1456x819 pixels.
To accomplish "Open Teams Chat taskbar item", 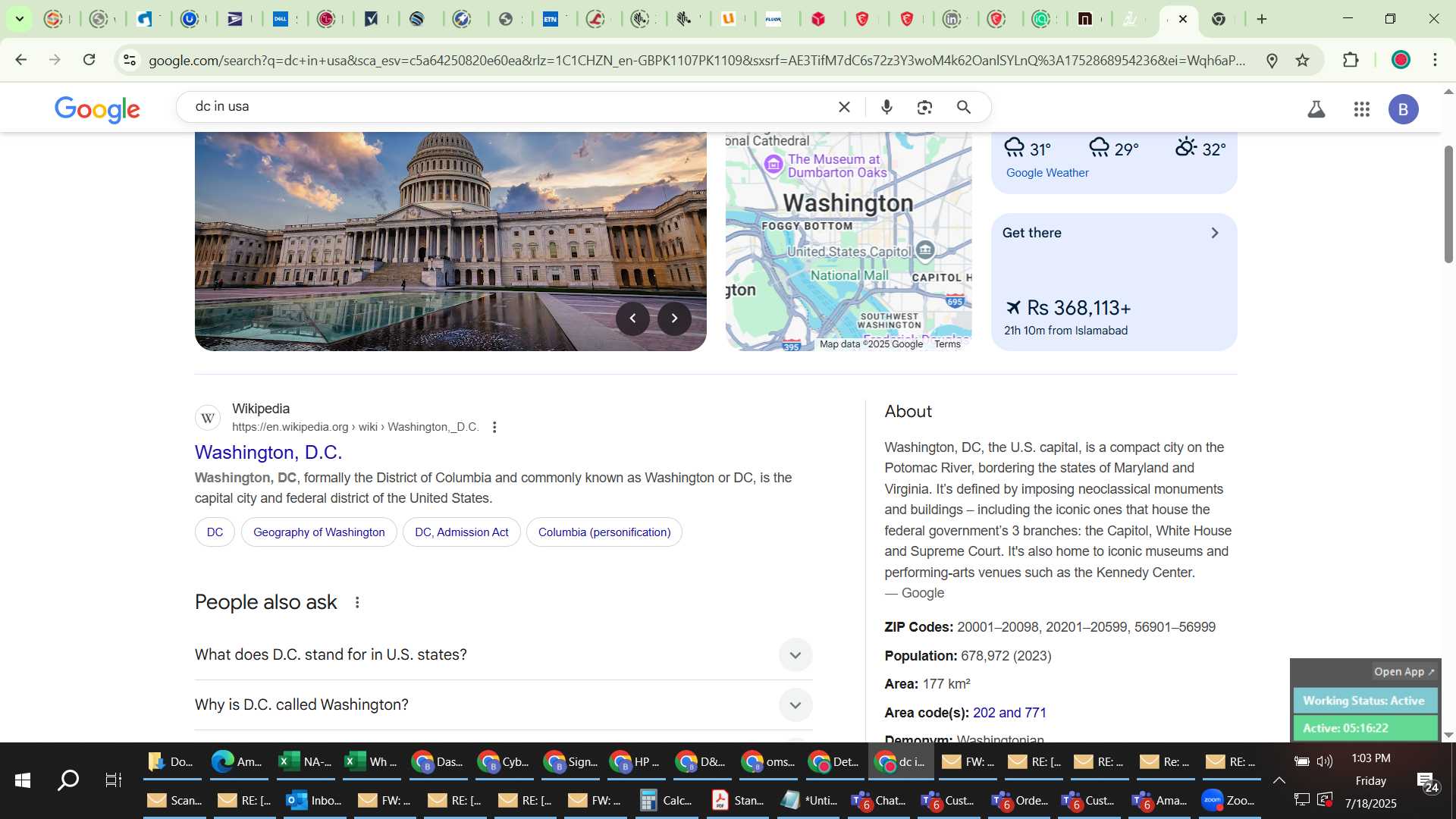I will 878,801.
